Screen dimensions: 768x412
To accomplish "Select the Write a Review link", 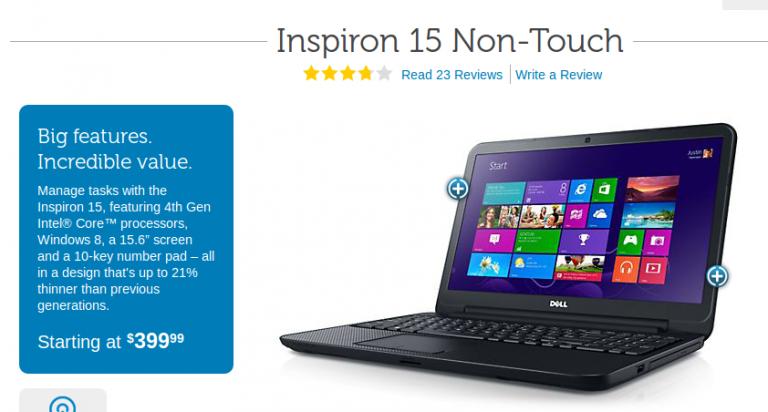I will point(558,75).
